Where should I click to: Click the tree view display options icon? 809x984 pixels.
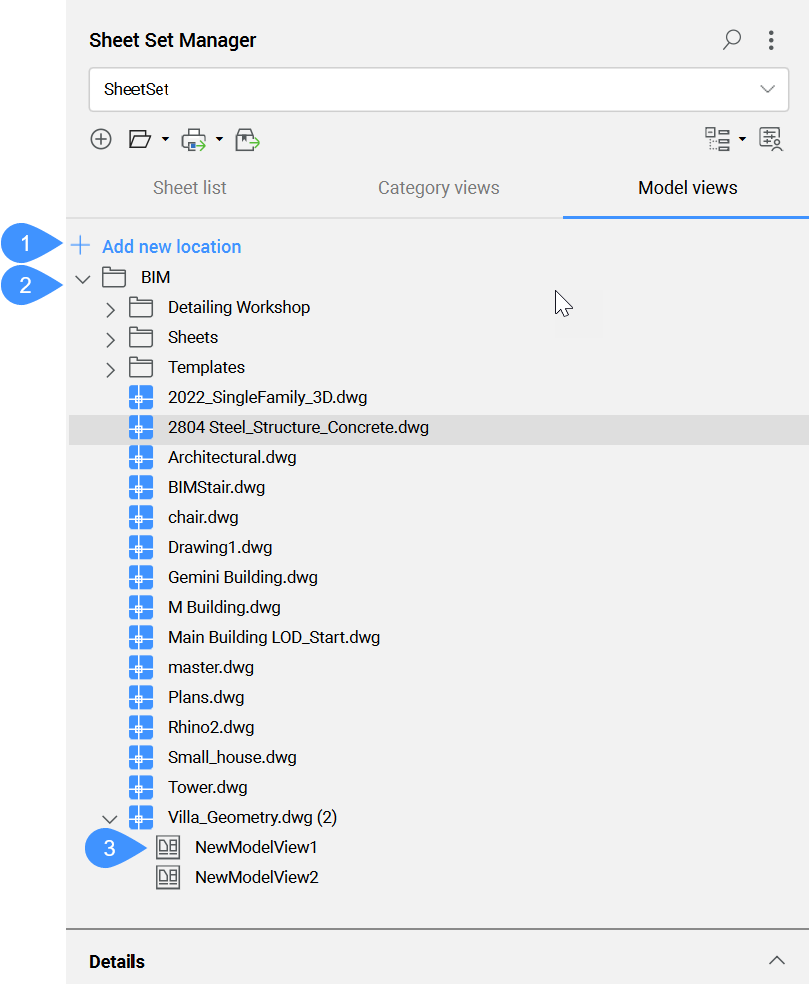point(719,139)
